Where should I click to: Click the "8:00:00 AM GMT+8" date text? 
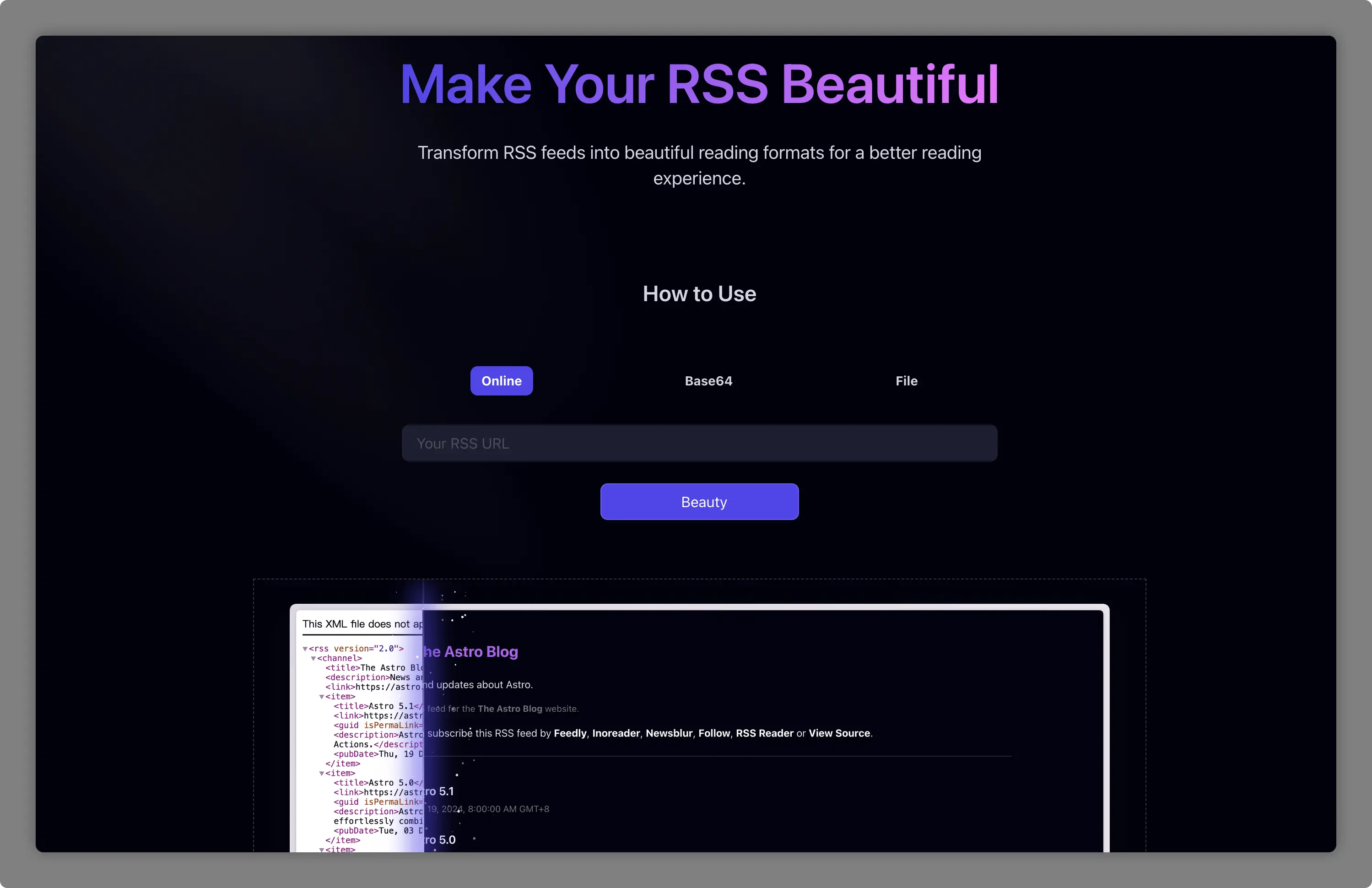tap(508, 809)
